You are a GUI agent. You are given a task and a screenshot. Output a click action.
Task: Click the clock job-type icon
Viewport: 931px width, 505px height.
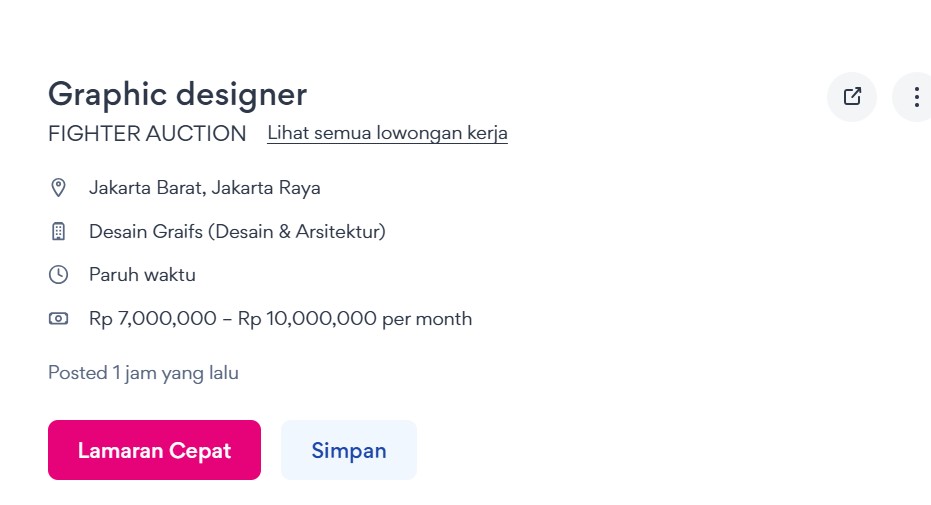click(x=58, y=275)
